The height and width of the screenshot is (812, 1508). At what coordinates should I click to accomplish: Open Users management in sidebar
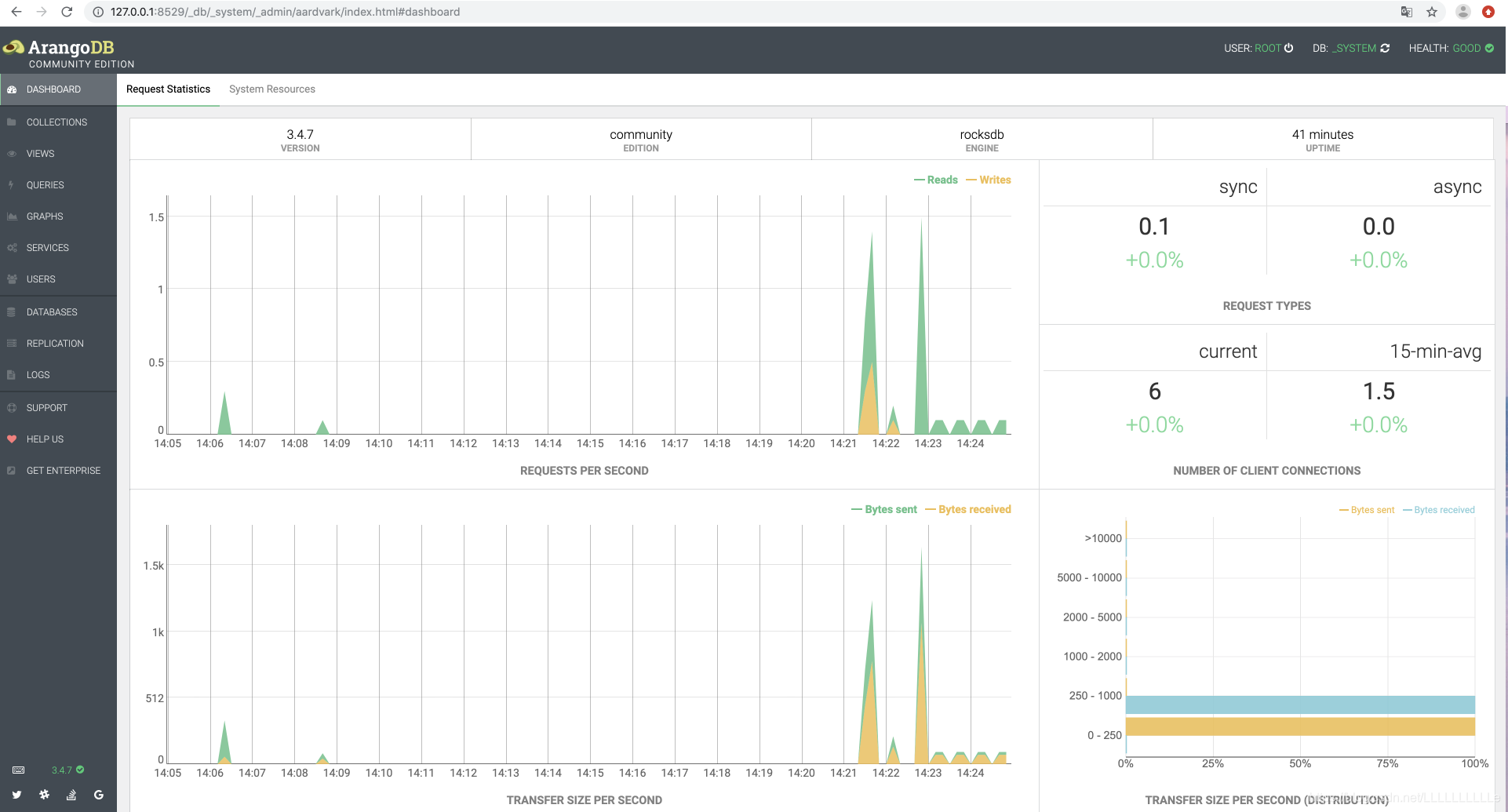click(58, 279)
